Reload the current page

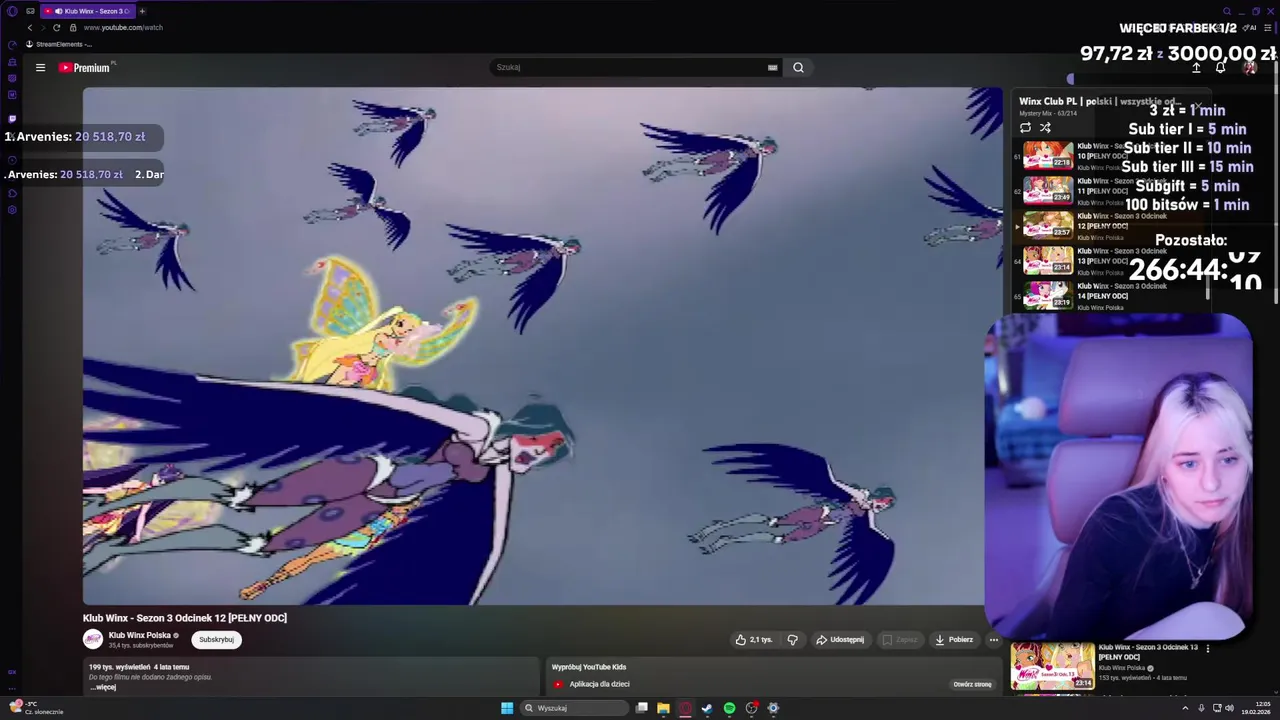[56, 27]
